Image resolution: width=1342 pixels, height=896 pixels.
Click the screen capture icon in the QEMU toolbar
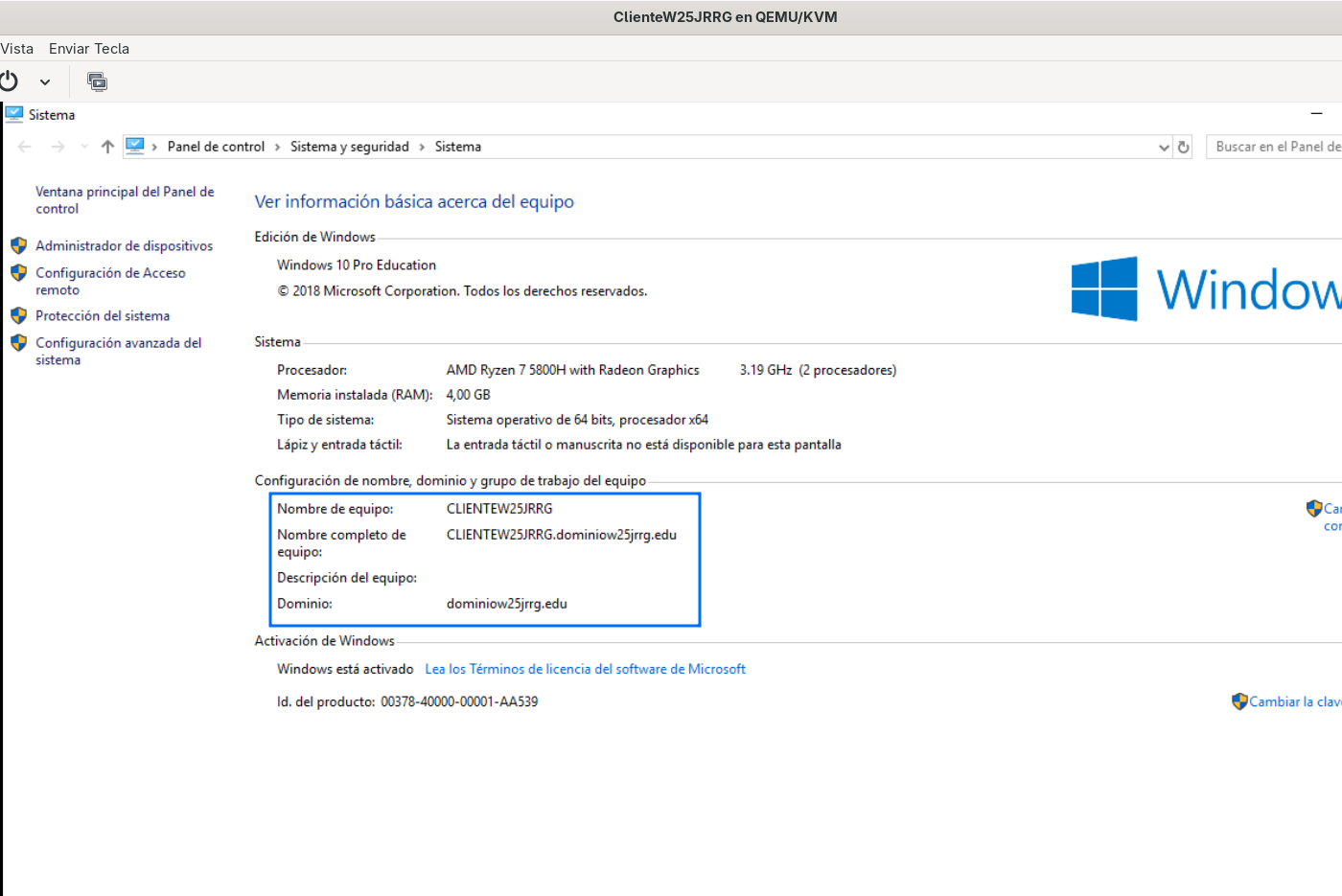(97, 81)
